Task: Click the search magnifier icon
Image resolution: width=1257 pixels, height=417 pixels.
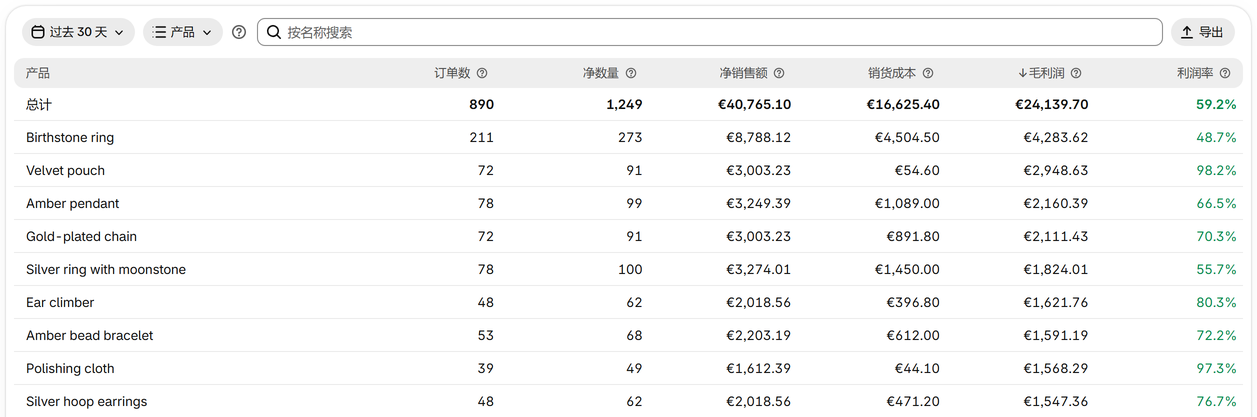Action: click(x=274, y=32)
